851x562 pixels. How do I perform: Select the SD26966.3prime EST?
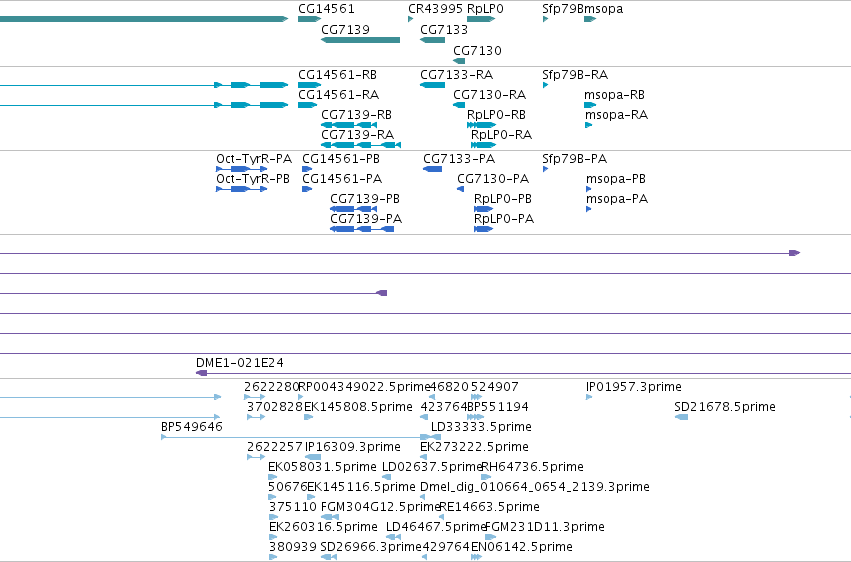coord(371,547)
